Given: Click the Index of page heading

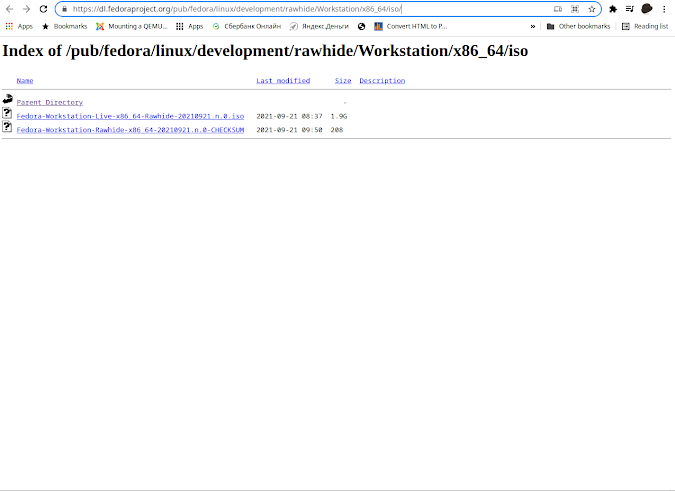Looking at the screenshot, I should click(x=265, y=51).
